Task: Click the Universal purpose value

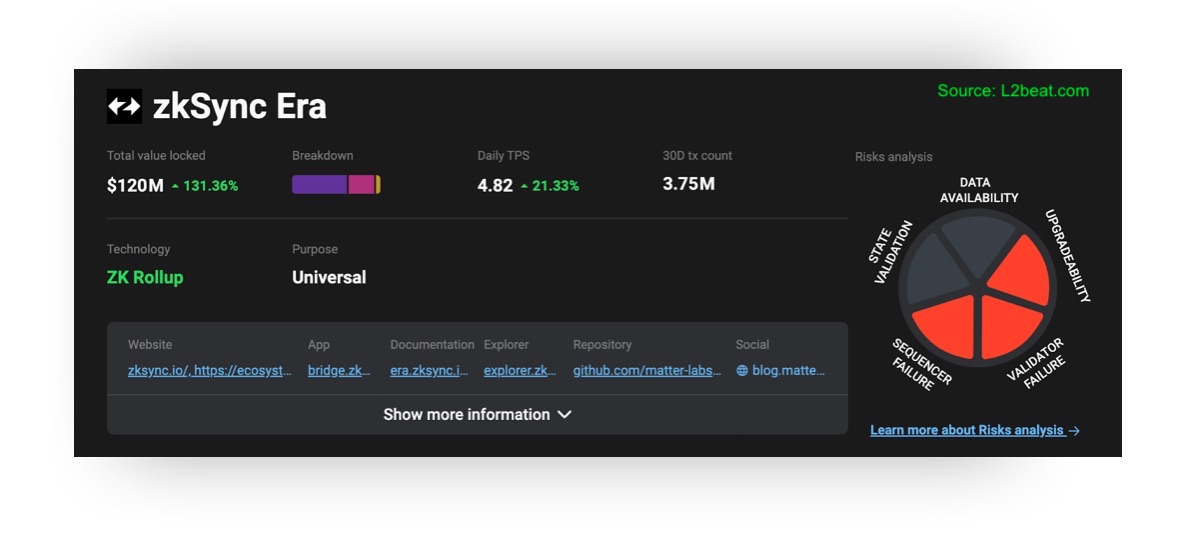Action: (x=329, y=278)
